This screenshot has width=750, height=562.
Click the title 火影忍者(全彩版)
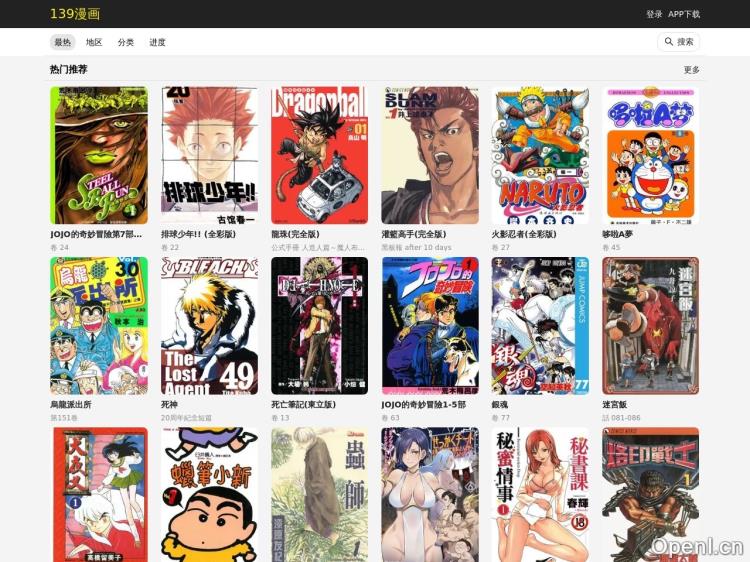click(x=524, y=234)
